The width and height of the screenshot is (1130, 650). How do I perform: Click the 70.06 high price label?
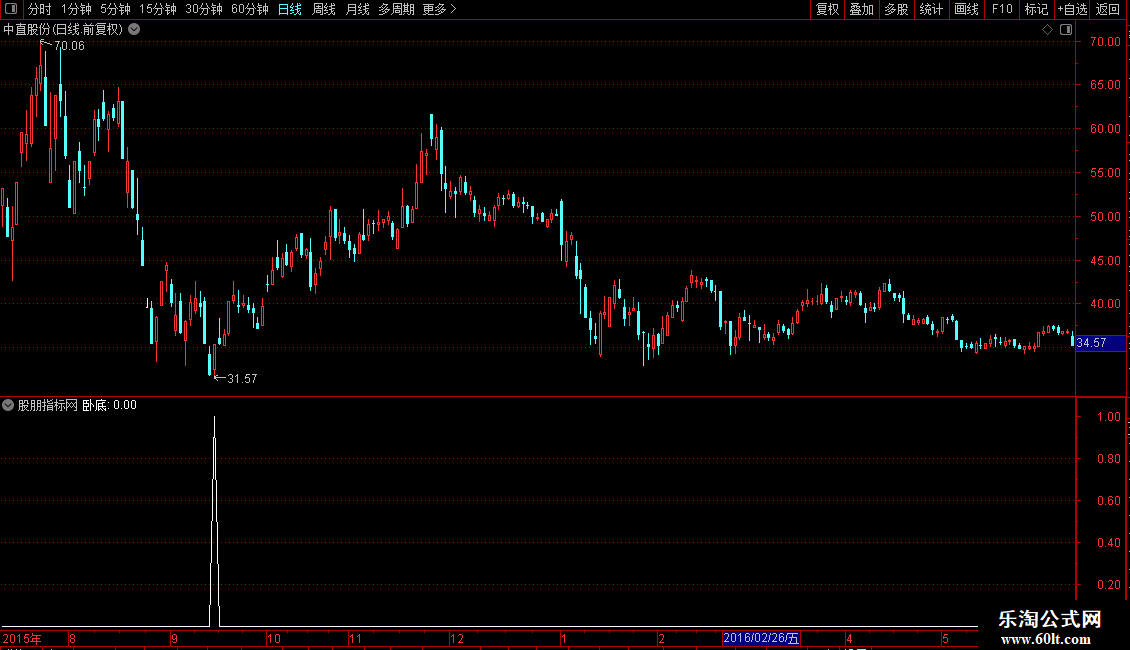point(69,45)
